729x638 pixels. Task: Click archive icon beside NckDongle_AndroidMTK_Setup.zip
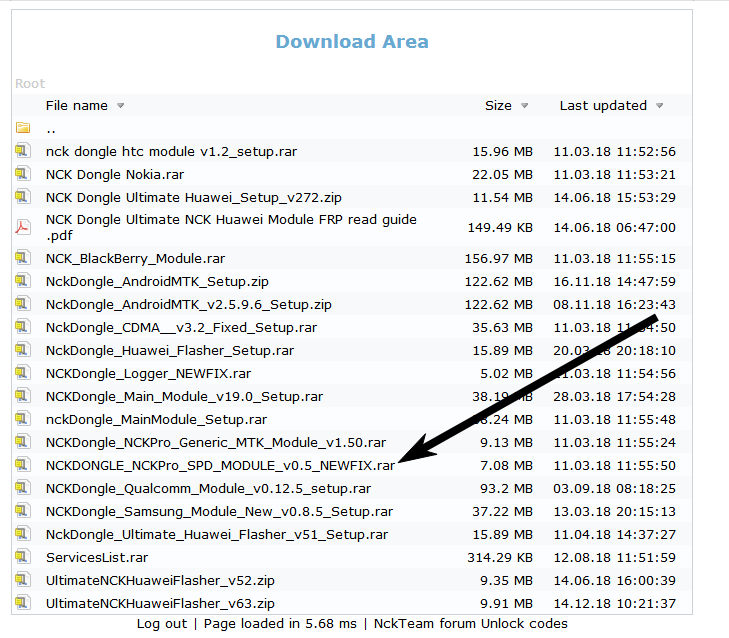click(23, 280)
